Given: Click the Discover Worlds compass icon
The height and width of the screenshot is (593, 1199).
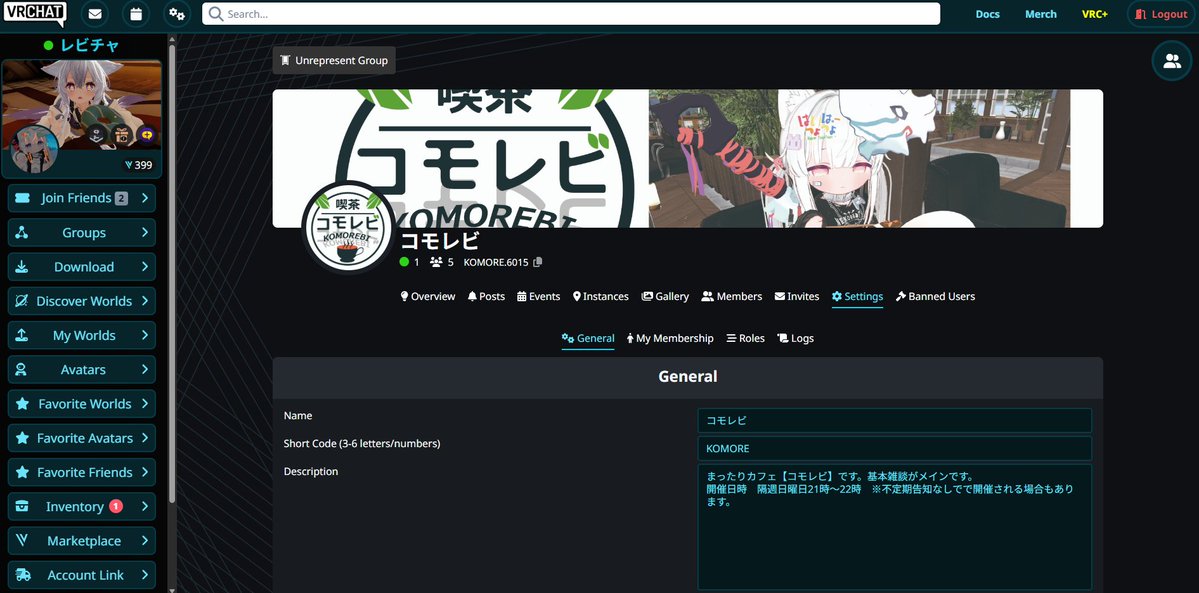Looking at the screenshot, I should [21, 301].
